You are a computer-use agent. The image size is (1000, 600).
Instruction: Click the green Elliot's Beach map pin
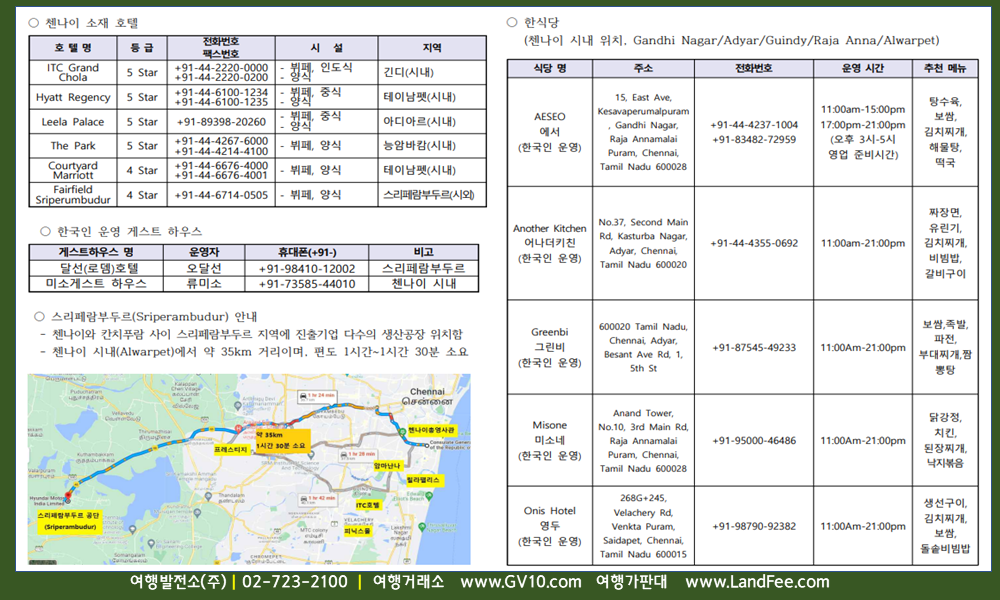[429, 495]
